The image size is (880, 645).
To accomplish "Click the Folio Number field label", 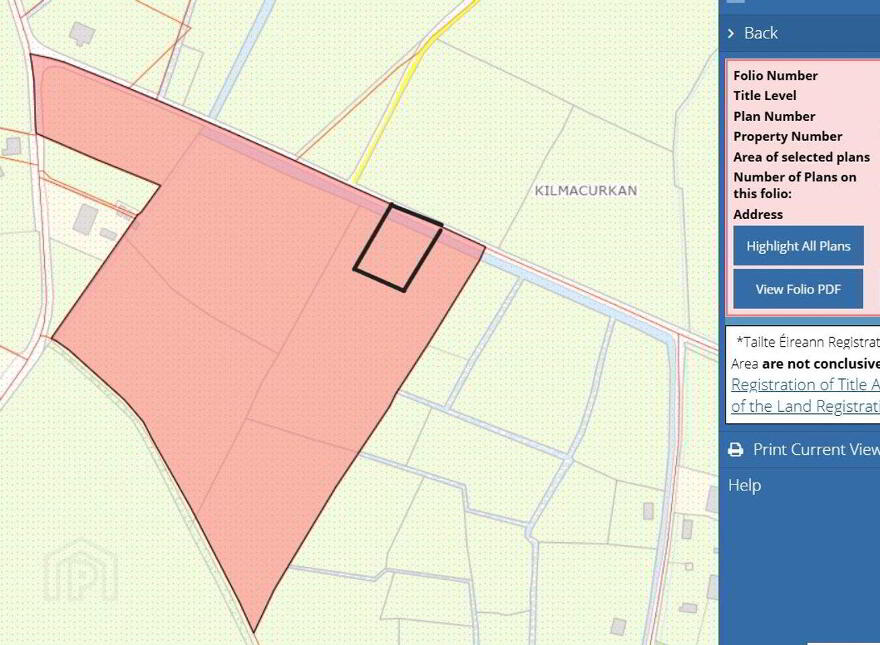I will pos(775,75).
